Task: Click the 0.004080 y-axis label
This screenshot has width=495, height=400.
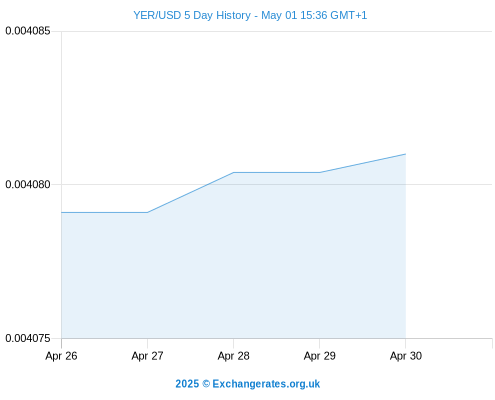Action: (x=28, y=184)
